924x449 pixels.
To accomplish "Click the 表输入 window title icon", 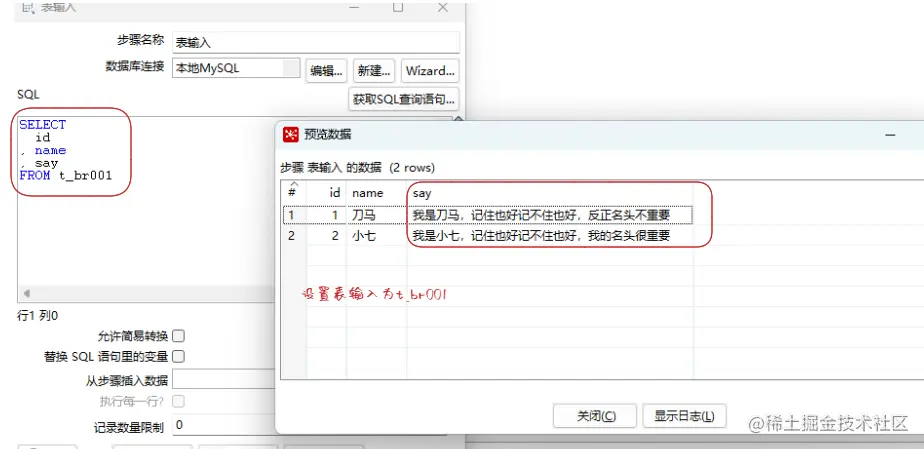I will [28, 7].
